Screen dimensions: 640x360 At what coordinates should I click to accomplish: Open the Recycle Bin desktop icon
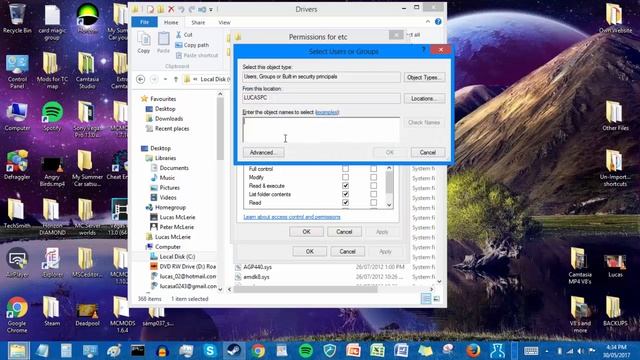click(x=17, y=18)
